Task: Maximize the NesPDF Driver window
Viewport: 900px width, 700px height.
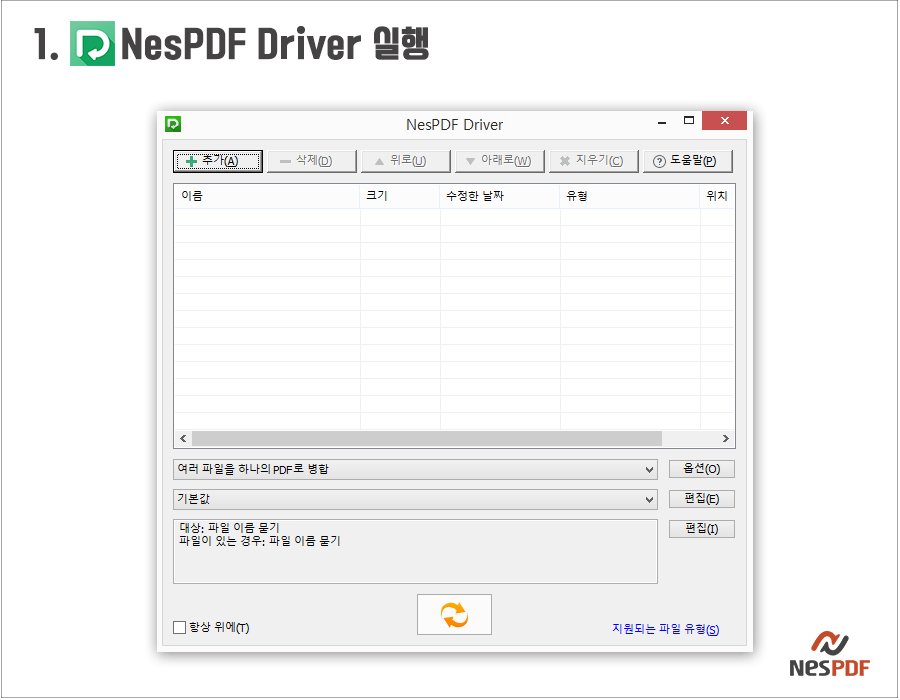Action: 689,120
